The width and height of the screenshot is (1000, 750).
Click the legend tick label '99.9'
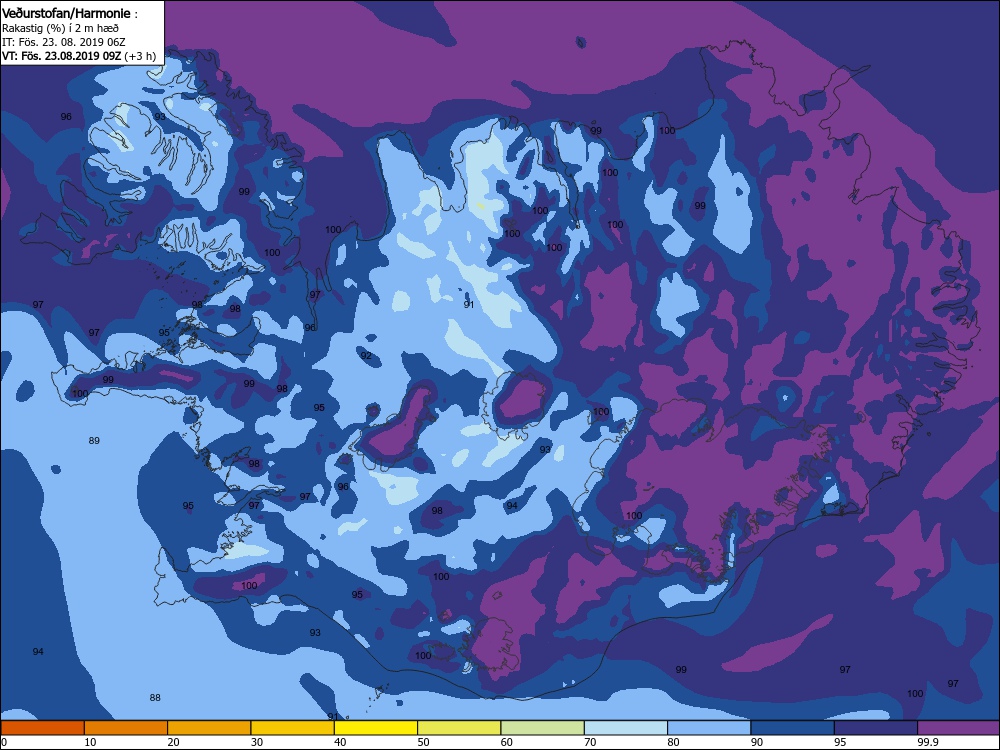[927, 742]
